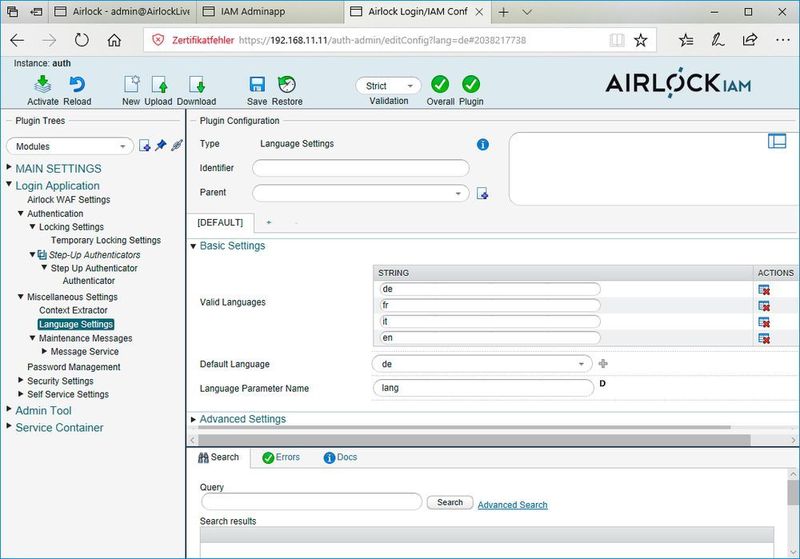Open the Strict validation dropdown
The image size is (800, 559).
(x=388, y=86)
